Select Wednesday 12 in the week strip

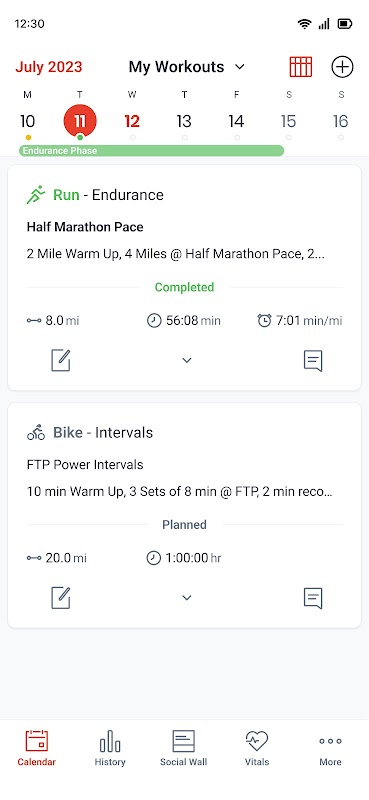(x=132, y=121)
